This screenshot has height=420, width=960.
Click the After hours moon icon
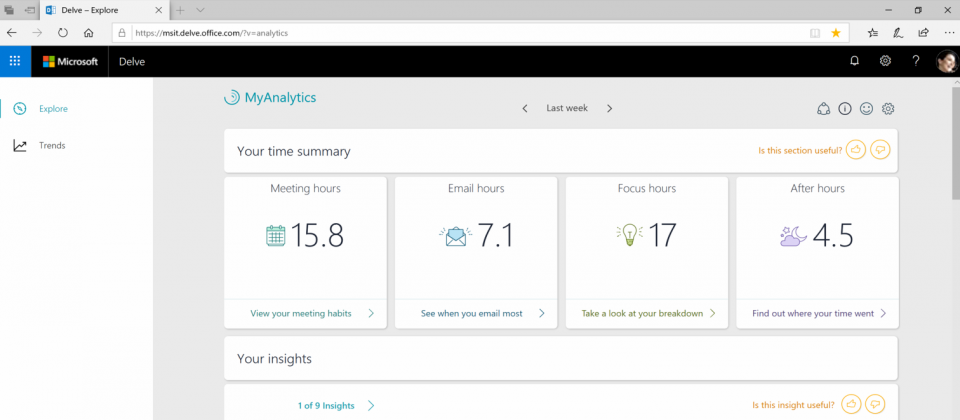click(x=793, y=236)
